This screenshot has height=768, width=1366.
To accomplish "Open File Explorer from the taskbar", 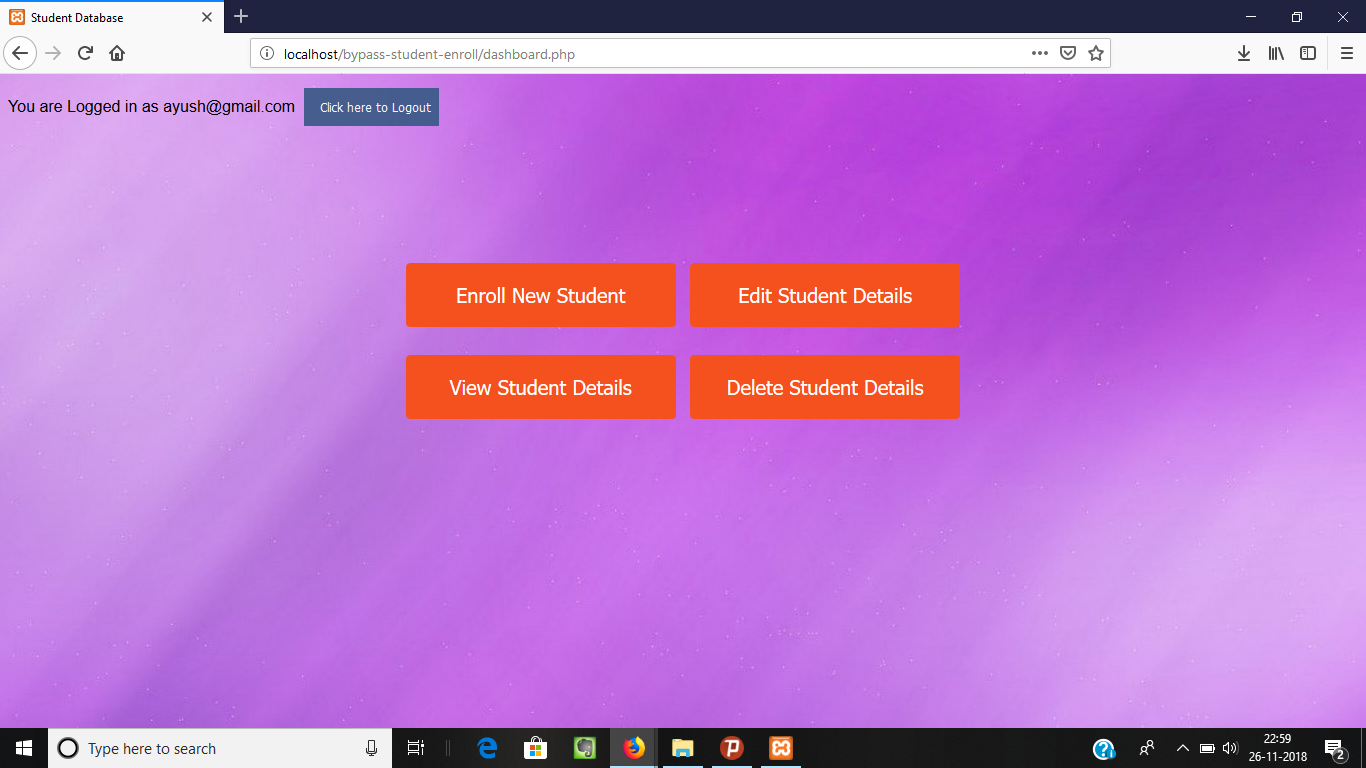I will tap(682, 747).
